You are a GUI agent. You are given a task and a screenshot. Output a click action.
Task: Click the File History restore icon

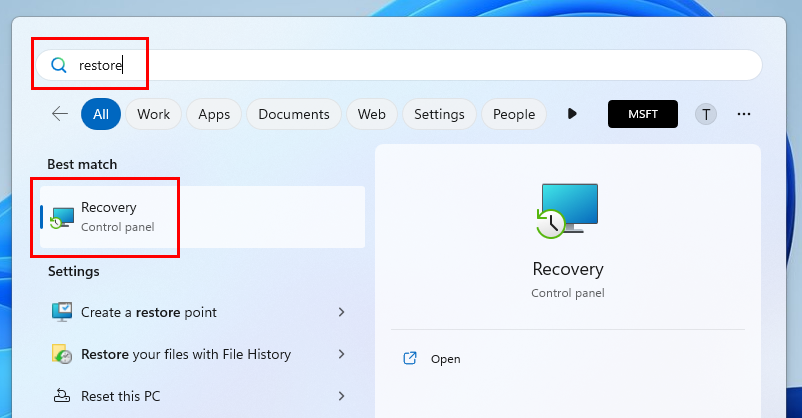click(x=62, y=354)
